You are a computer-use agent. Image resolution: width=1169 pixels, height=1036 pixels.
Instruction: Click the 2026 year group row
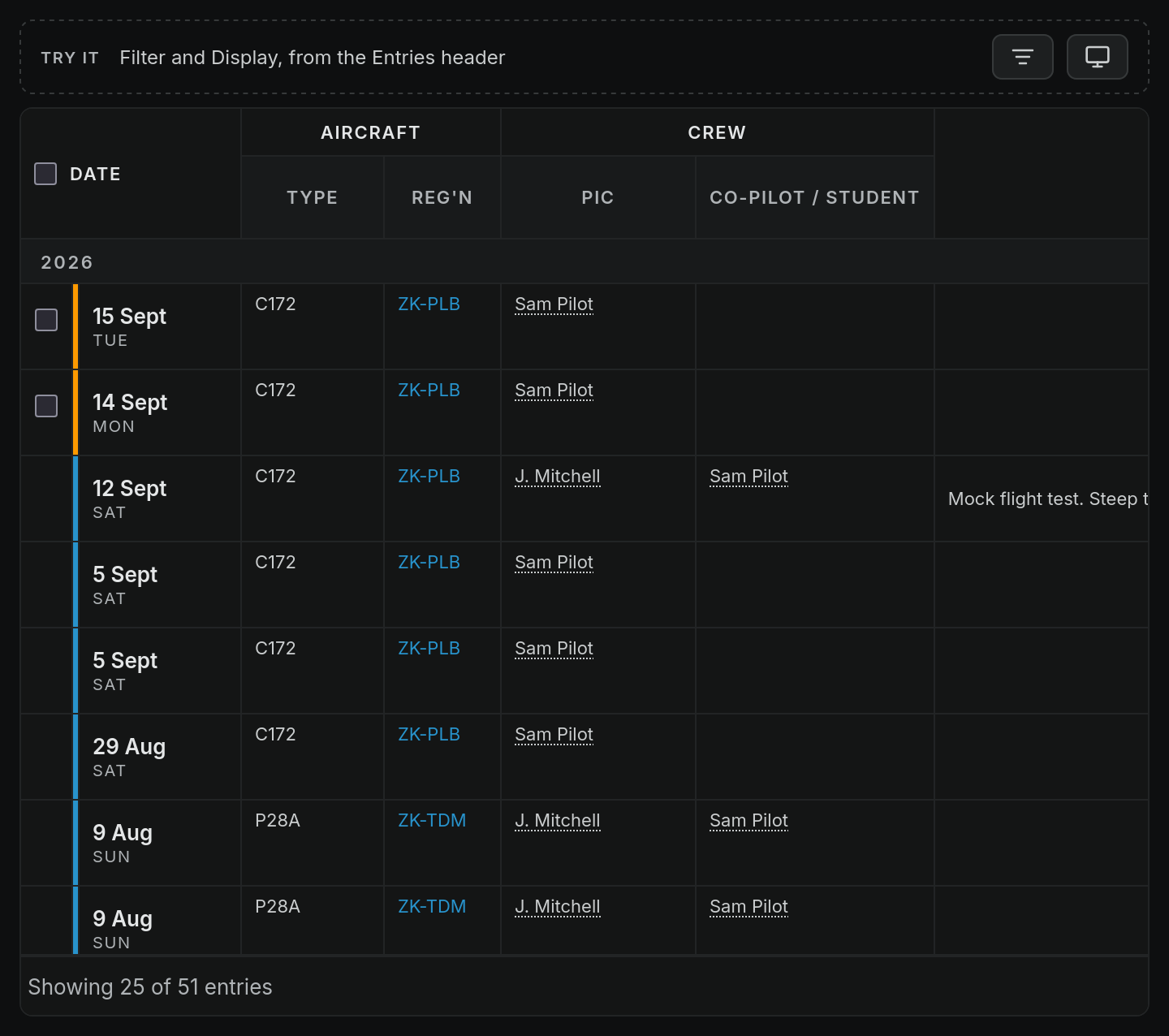584,262
